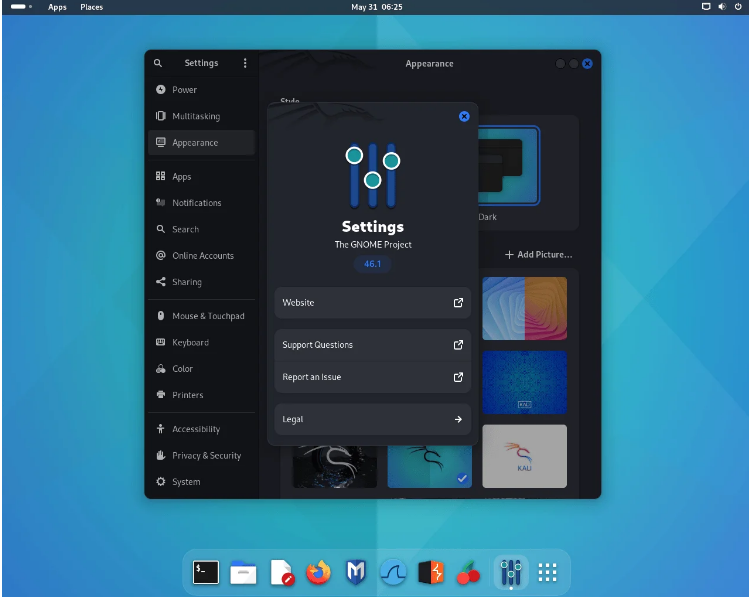Launch Metasploit from the dock
The width and height of the screenshot is (749, 597).
356,572
